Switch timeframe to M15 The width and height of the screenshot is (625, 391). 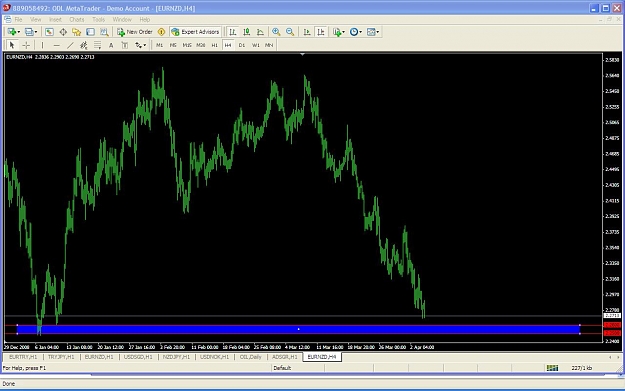click(x=187, y=45)
